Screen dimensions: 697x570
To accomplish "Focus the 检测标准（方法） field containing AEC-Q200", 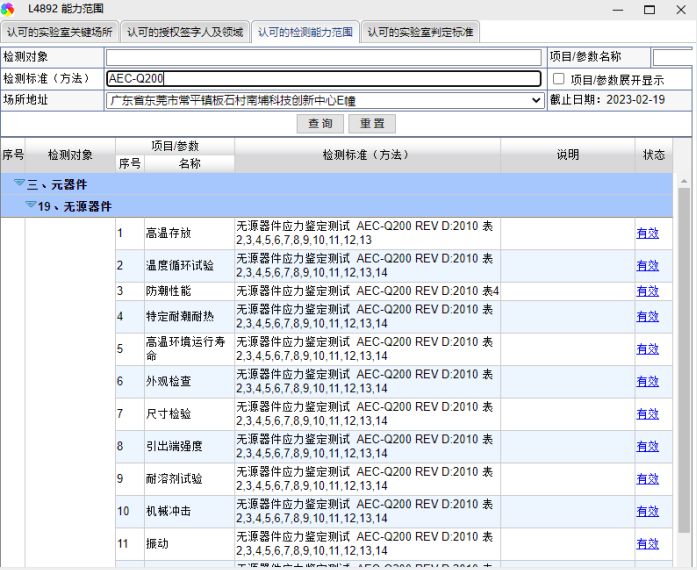I will pyautogui.click(x=324, y=78).
